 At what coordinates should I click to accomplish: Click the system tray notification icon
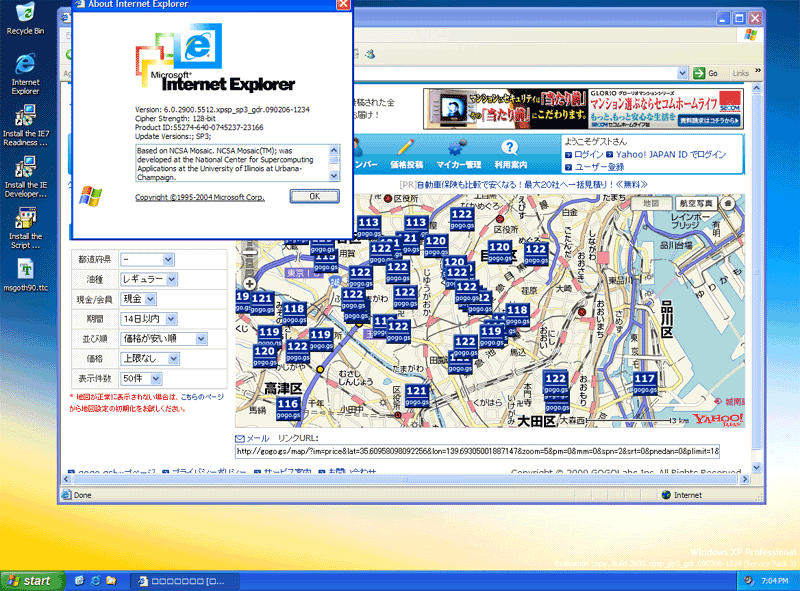tap(748, 581)
